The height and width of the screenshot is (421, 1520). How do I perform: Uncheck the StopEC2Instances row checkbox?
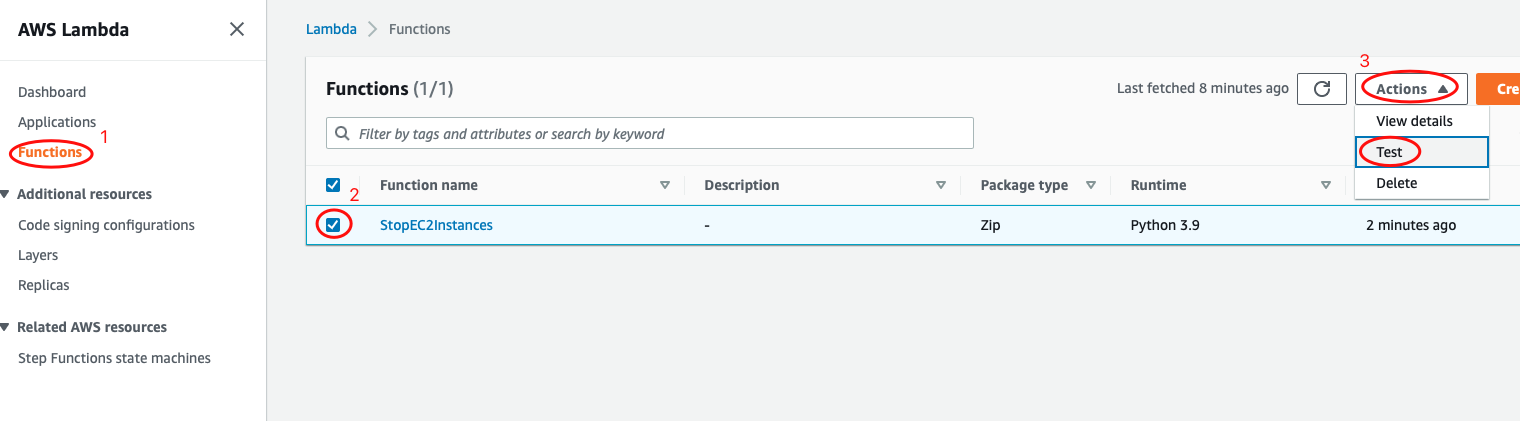coord(333,225)
